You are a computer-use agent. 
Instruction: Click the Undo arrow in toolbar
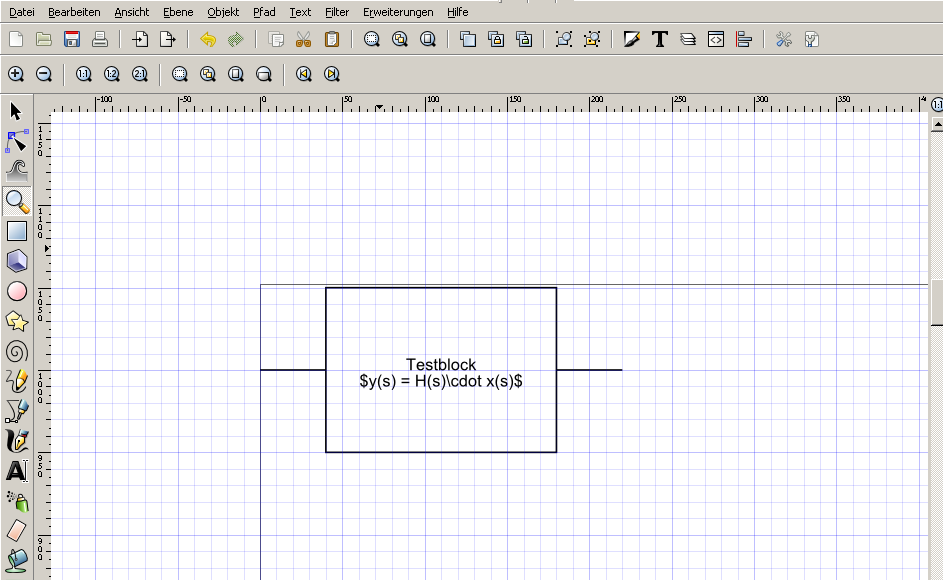208,40
